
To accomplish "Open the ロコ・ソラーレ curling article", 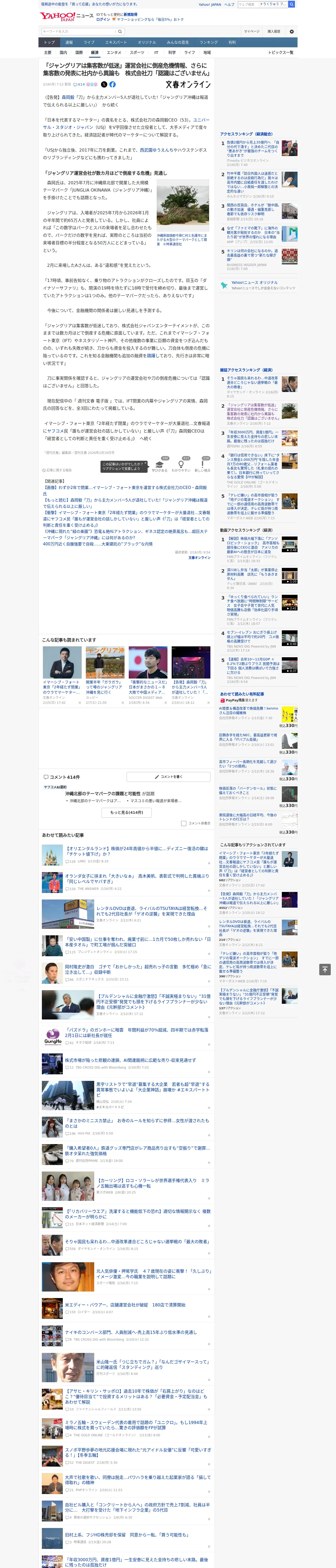I will pos(153,1183).
